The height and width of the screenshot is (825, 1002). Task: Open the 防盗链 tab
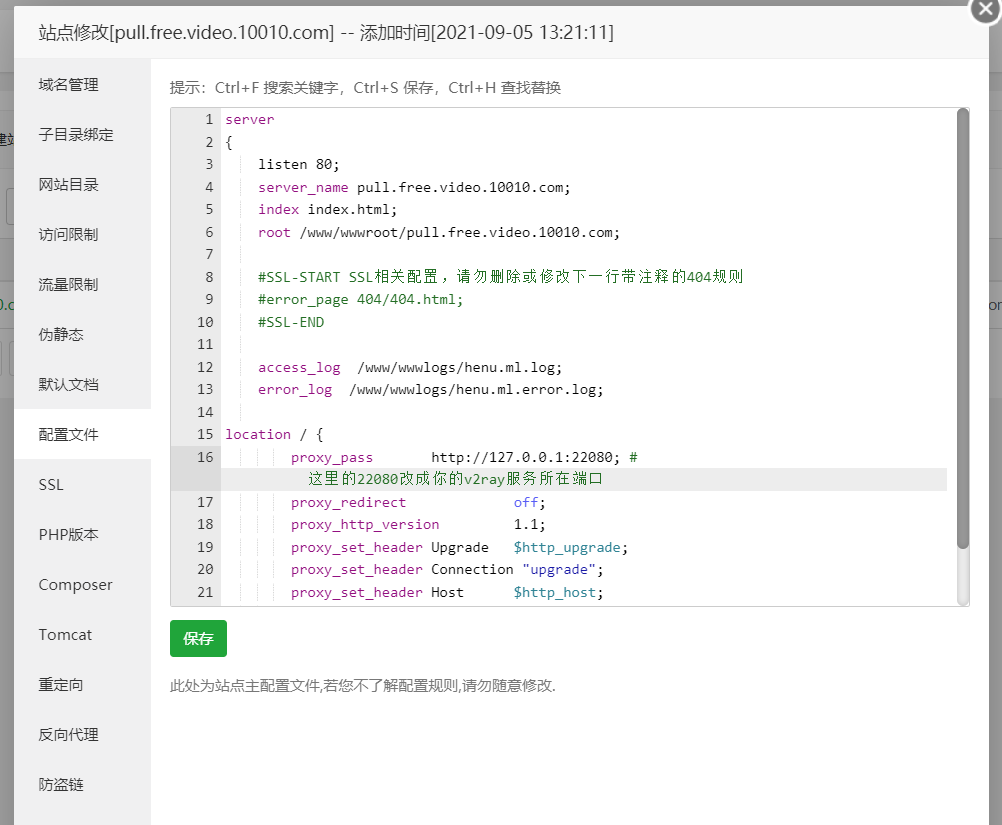point(61,785)
